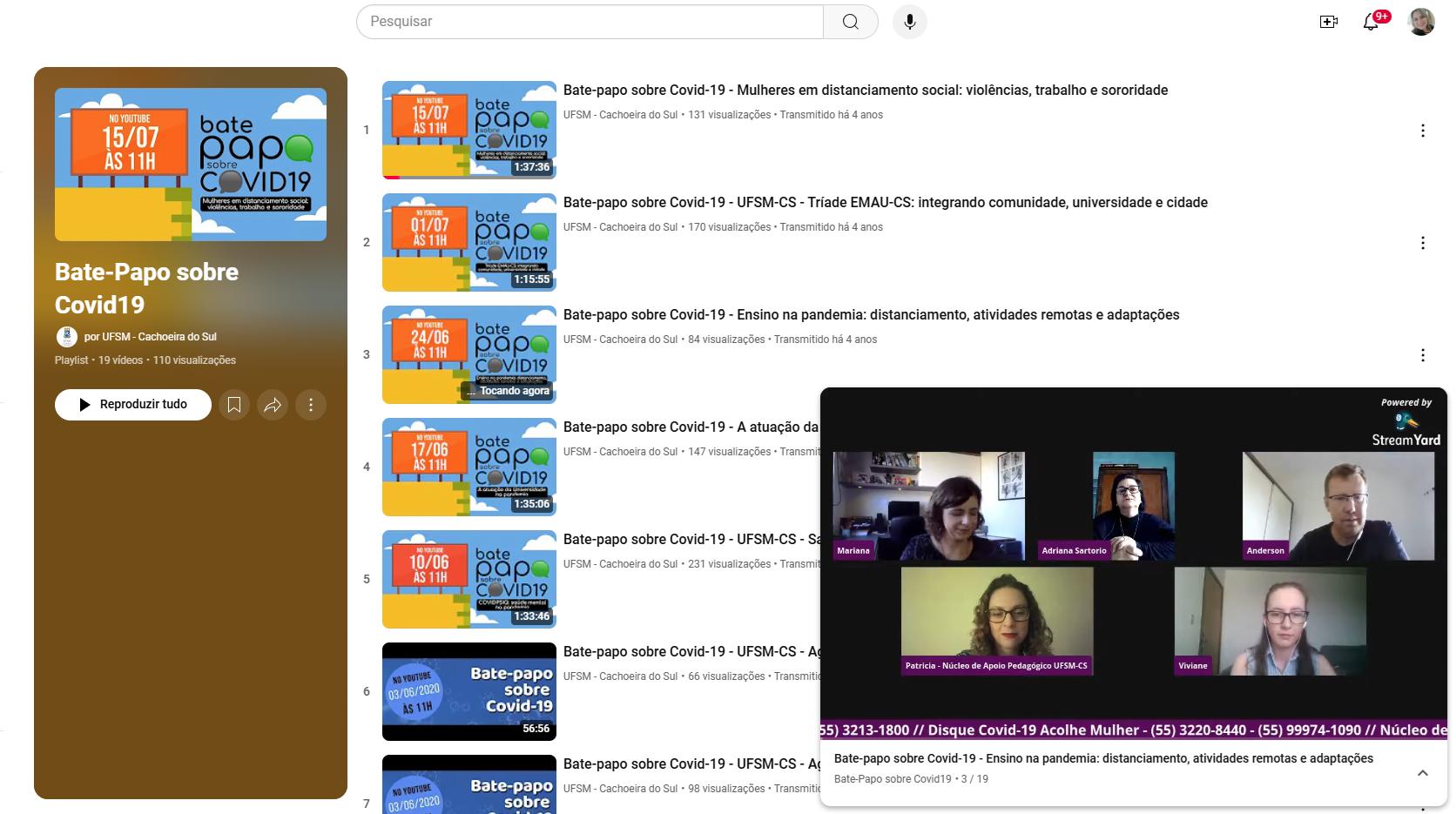The width and height of the screenshot is (1456, 814).
Task: Open options menu for video 1
Action: point(1422,131)
